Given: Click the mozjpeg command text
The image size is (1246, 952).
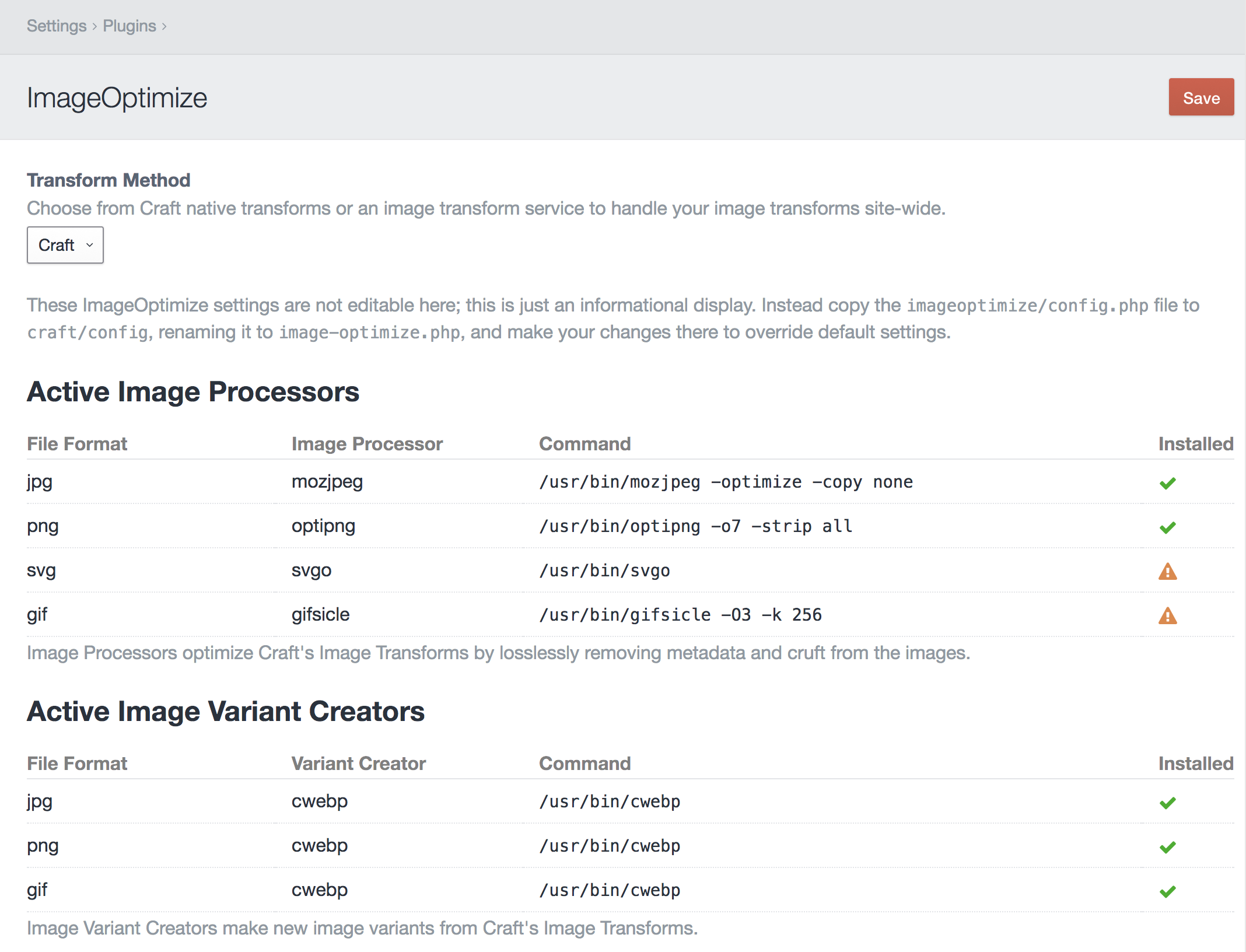Looking at the screenshot, I should pos(726,482).
